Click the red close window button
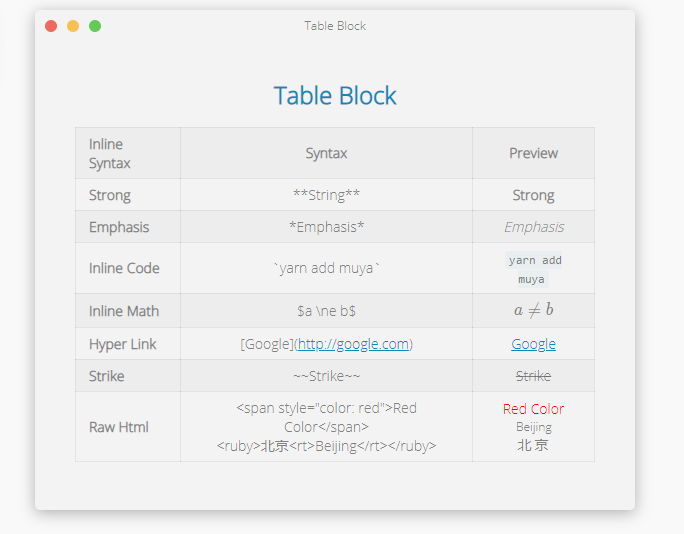This screenshot has width=684, height=534. 51,26
